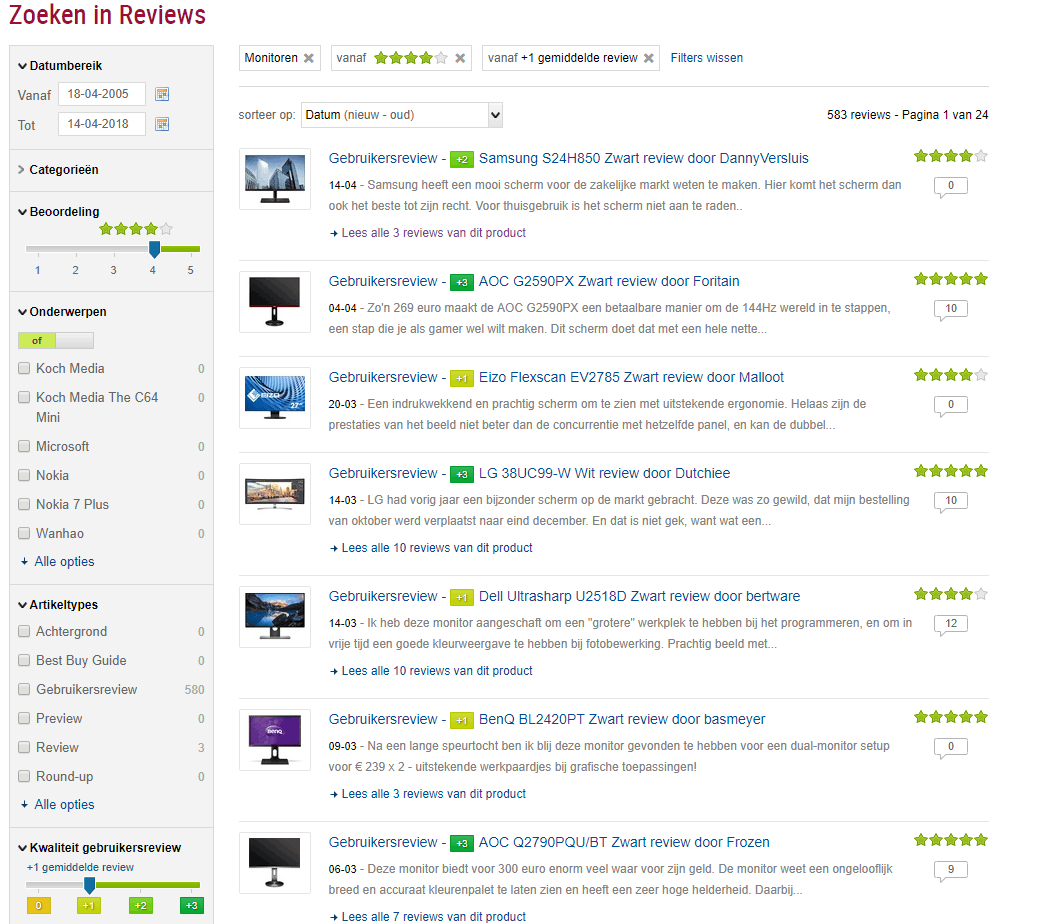This screenshot has width=1046, height=924.
Task: Click the Kwaliteit gebruikersreview slider handle
Action: coord(89,885)
